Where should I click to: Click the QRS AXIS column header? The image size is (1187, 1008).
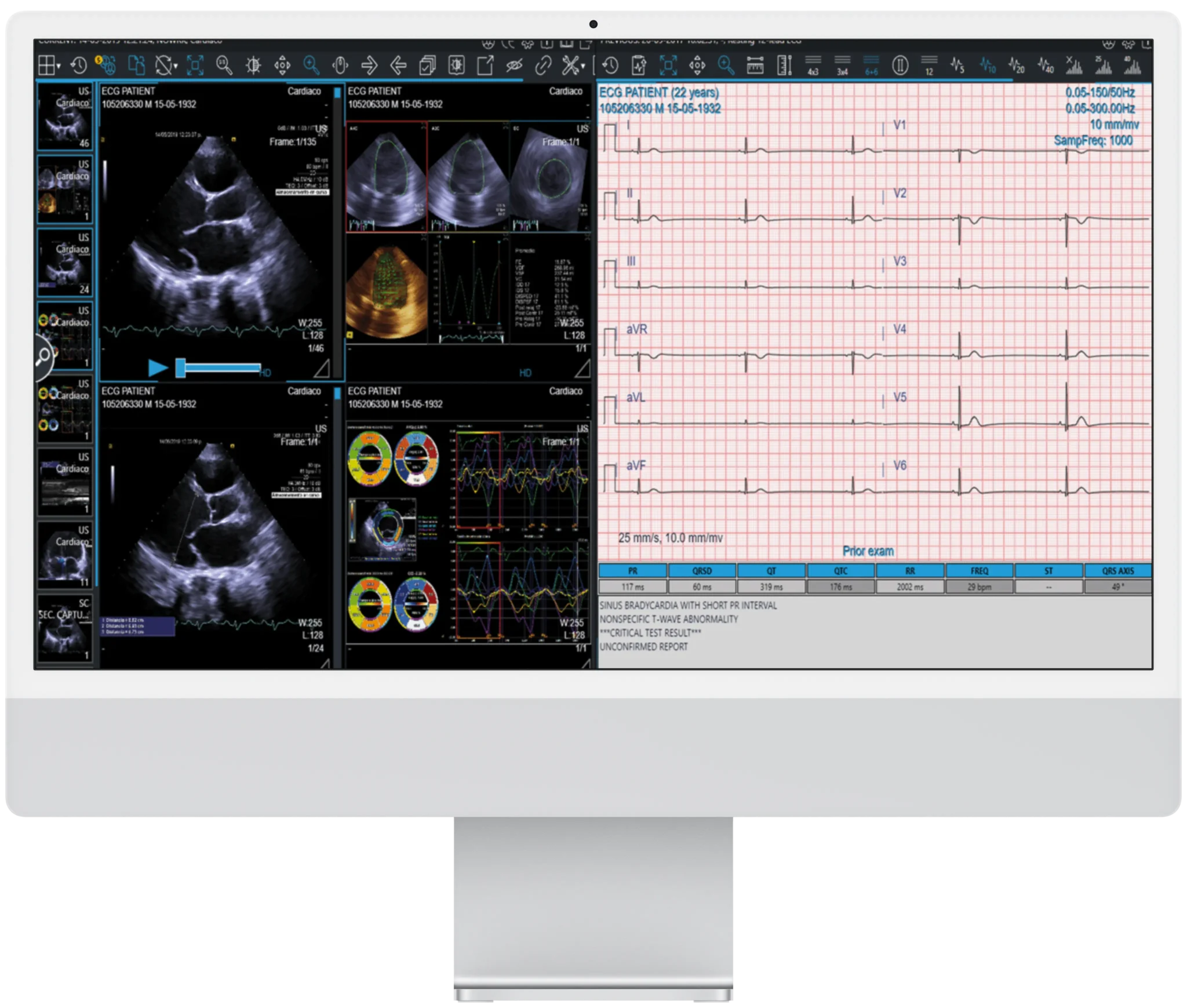[1118, 571]
